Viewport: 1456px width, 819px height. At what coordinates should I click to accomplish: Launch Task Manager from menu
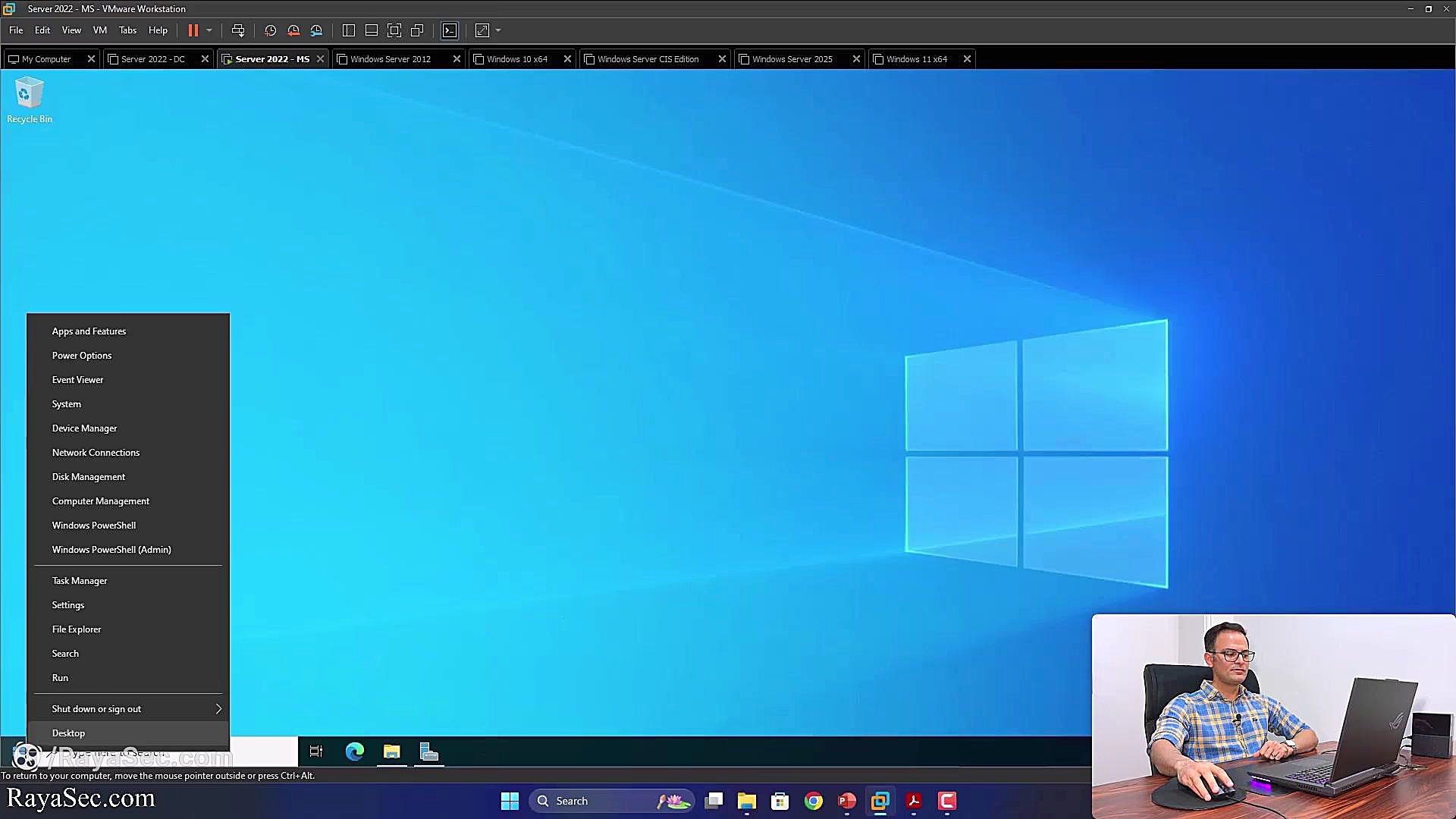pyautogui.click(x=128, y=581)
